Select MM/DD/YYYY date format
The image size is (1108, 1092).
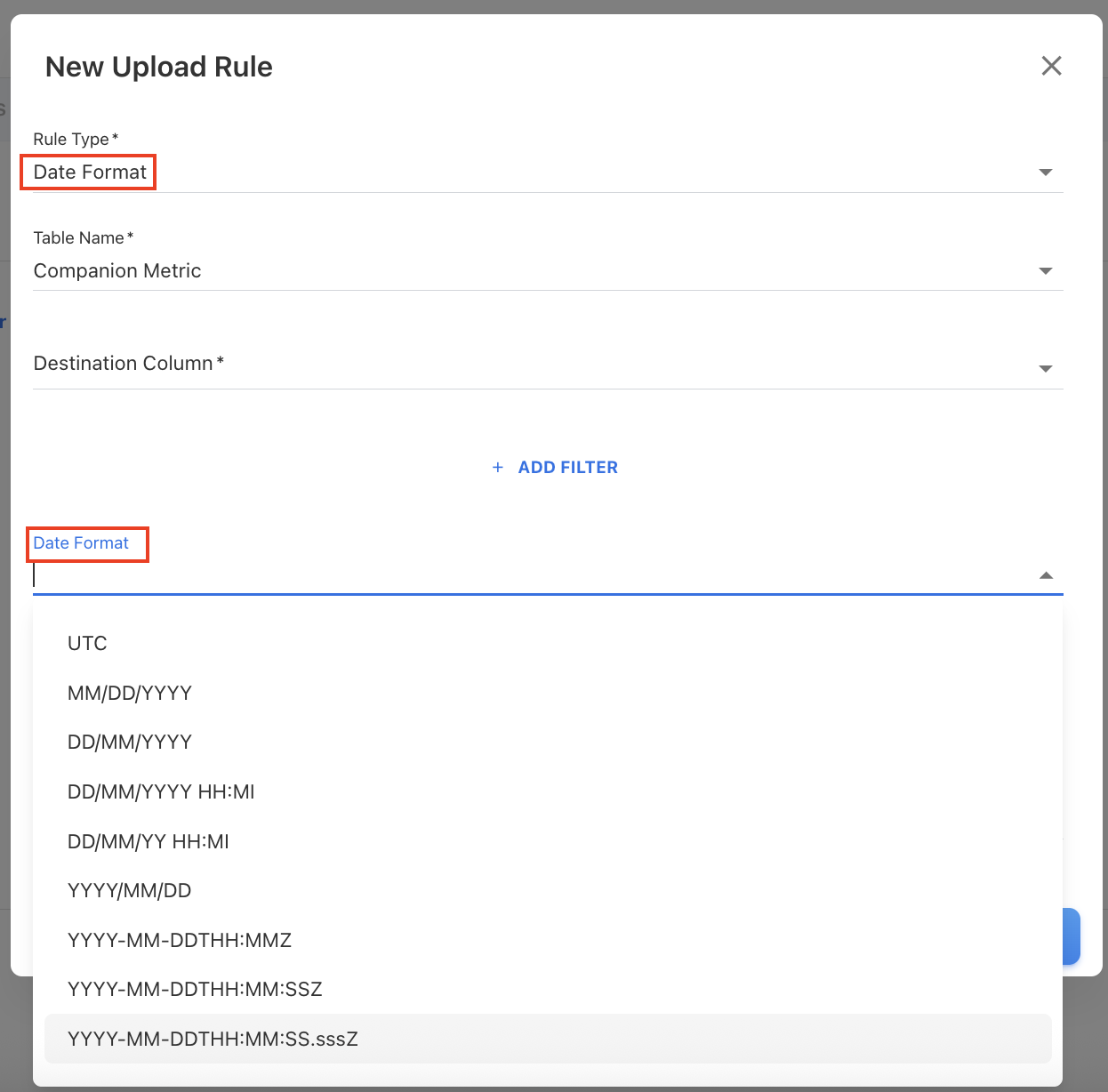tap(130, 693)
